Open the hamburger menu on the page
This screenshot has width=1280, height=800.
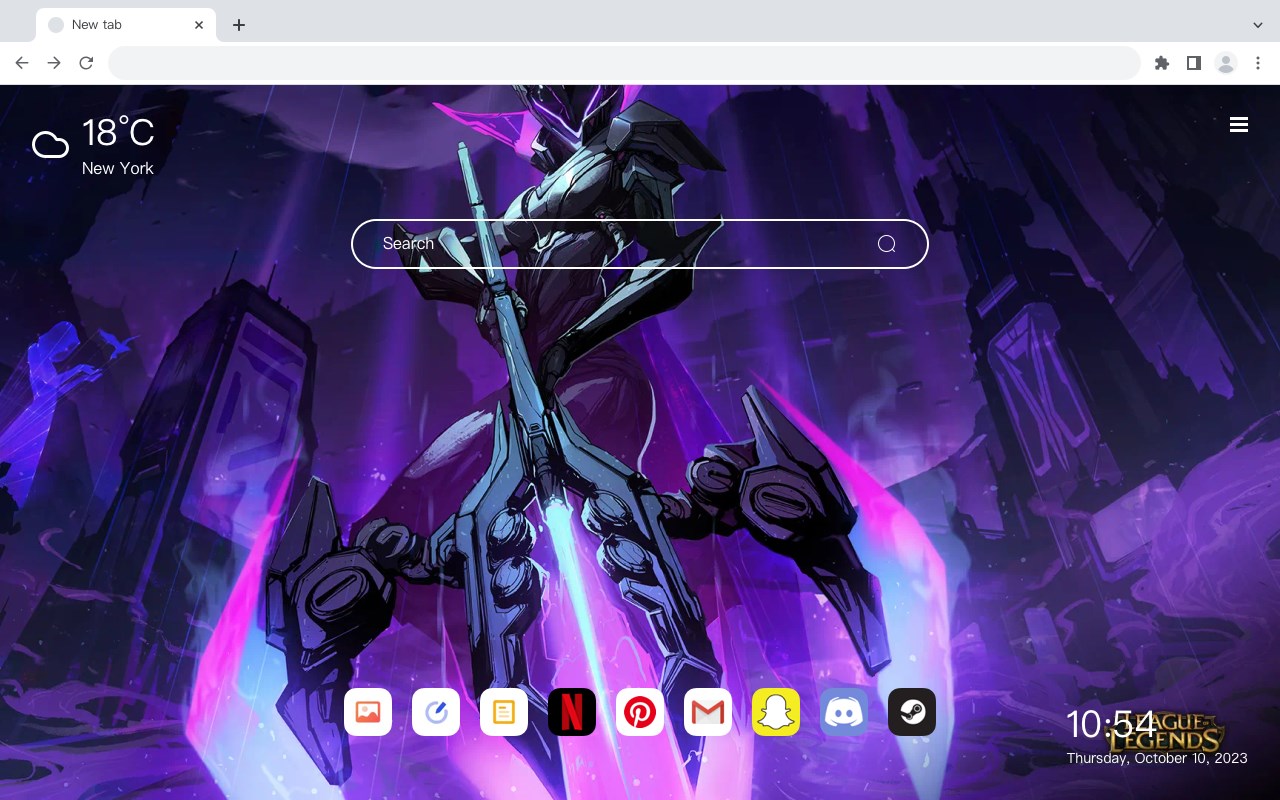[1239, 124]
